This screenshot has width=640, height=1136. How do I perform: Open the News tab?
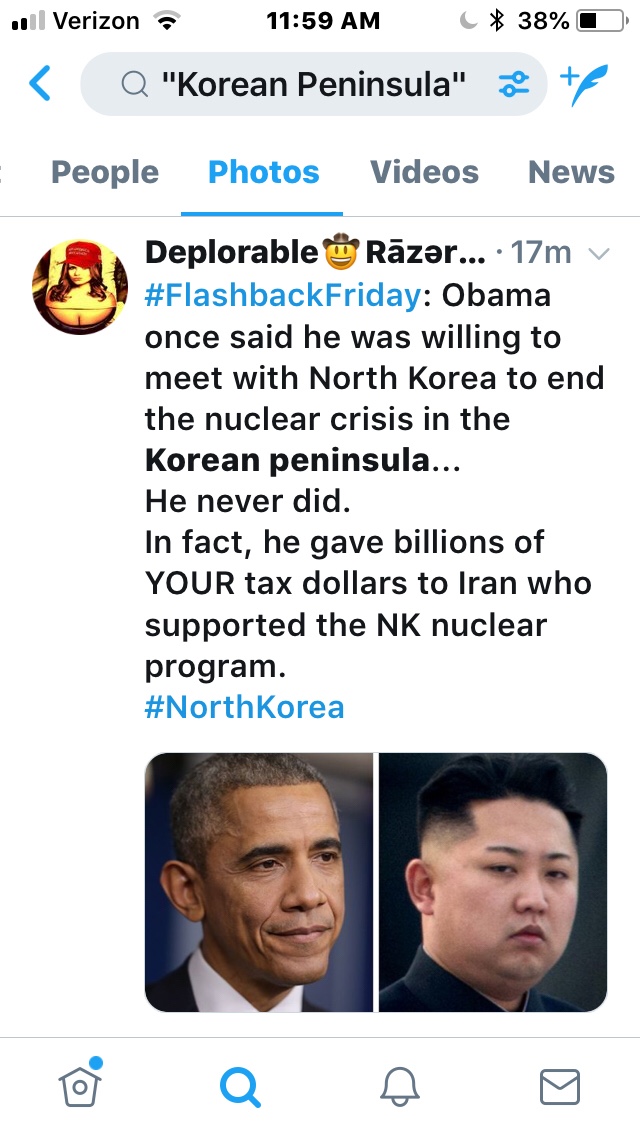click(x=571, y=172)
